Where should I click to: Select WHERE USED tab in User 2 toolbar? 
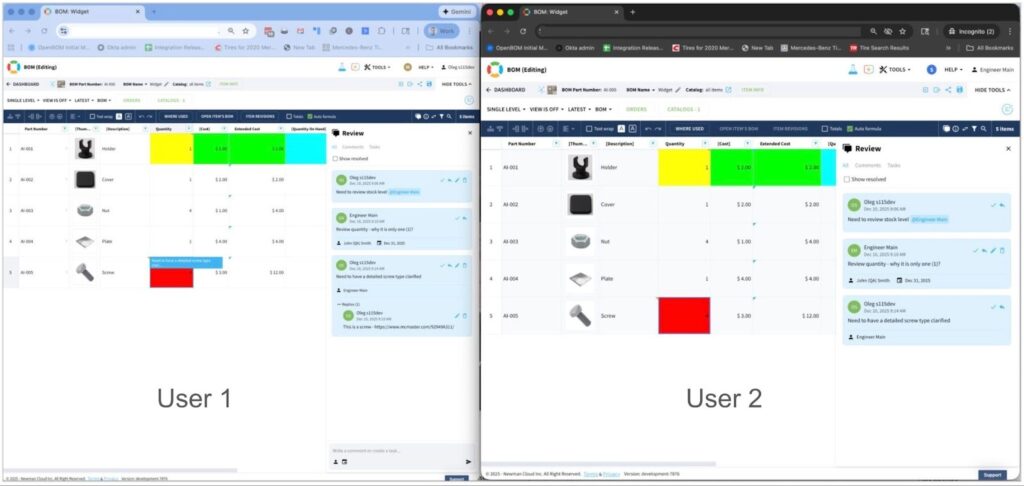(690, 129)
